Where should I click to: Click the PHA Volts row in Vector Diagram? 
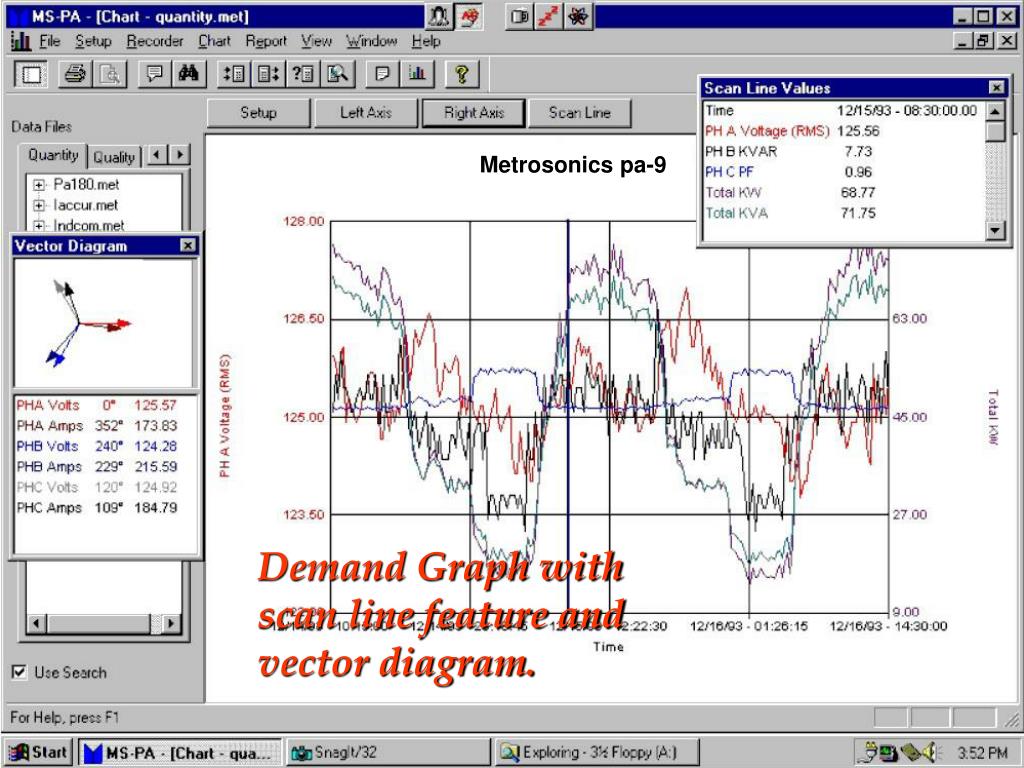[97, 406]
